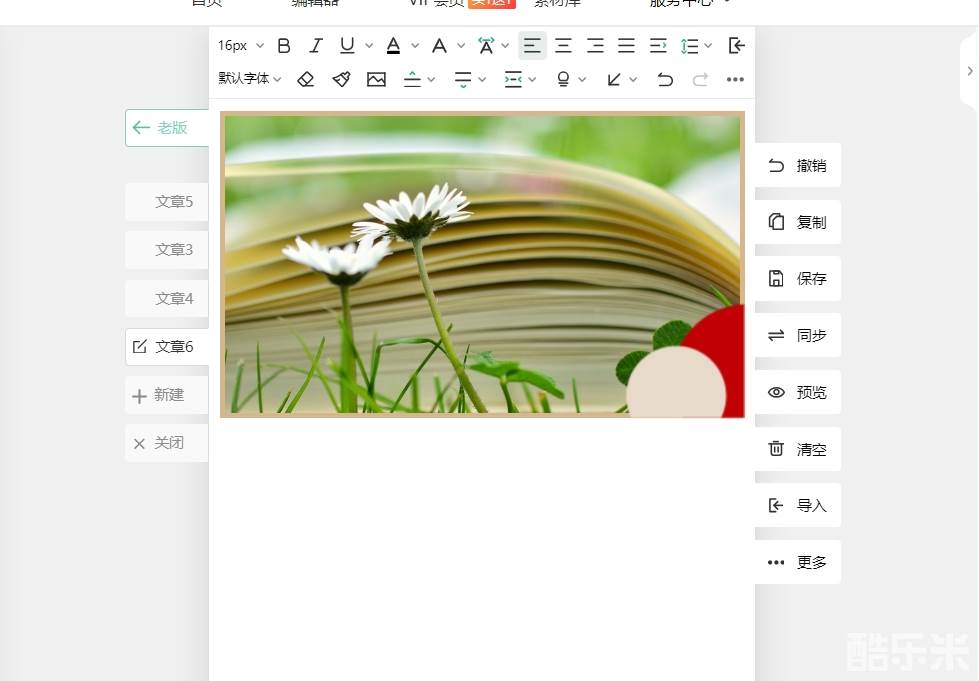Click the lightbulb icon in toolbar
This screenshot has width=979, height=681.
click(x=563, y=79)
